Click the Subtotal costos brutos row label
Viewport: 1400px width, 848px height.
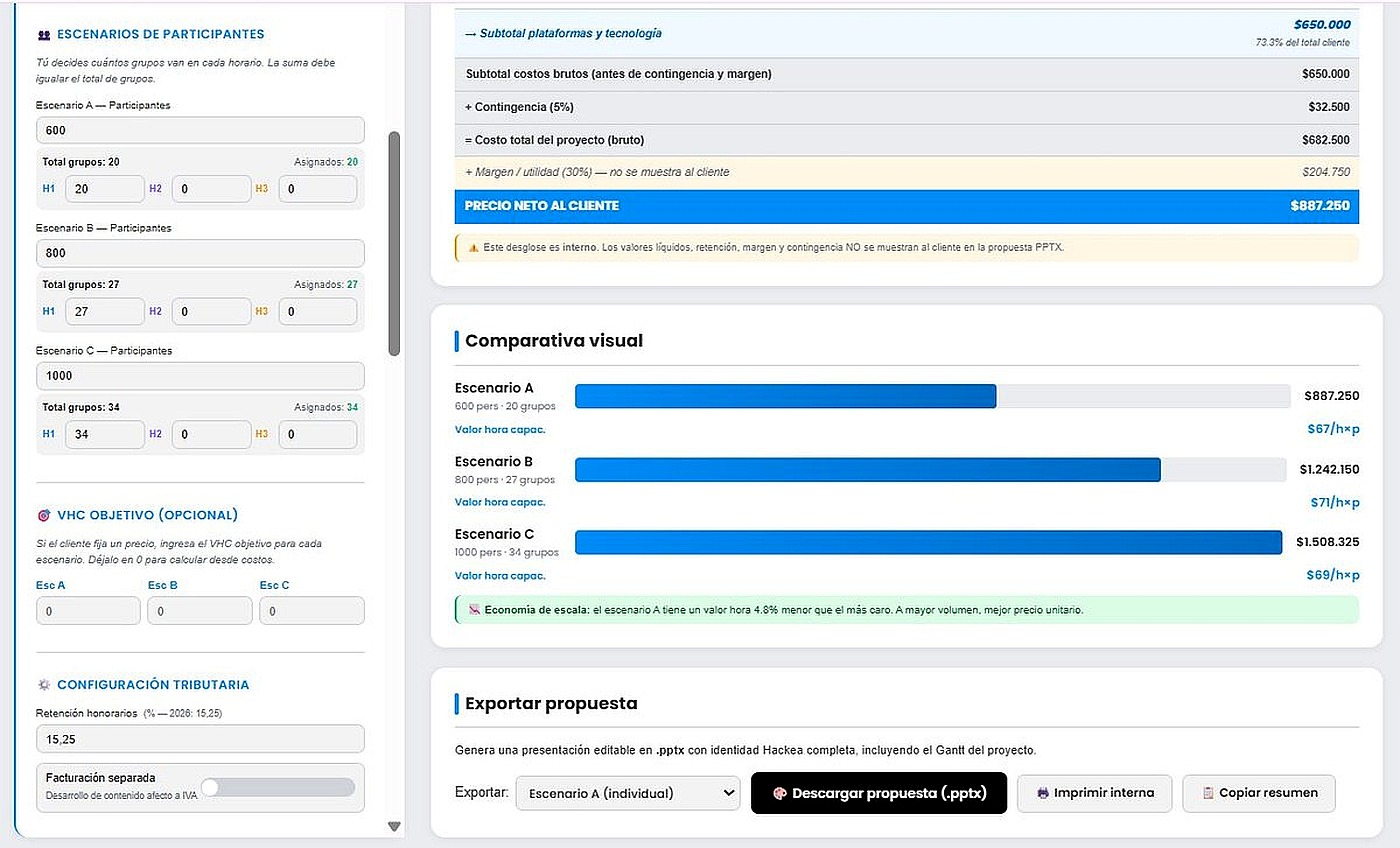(618, 74)
